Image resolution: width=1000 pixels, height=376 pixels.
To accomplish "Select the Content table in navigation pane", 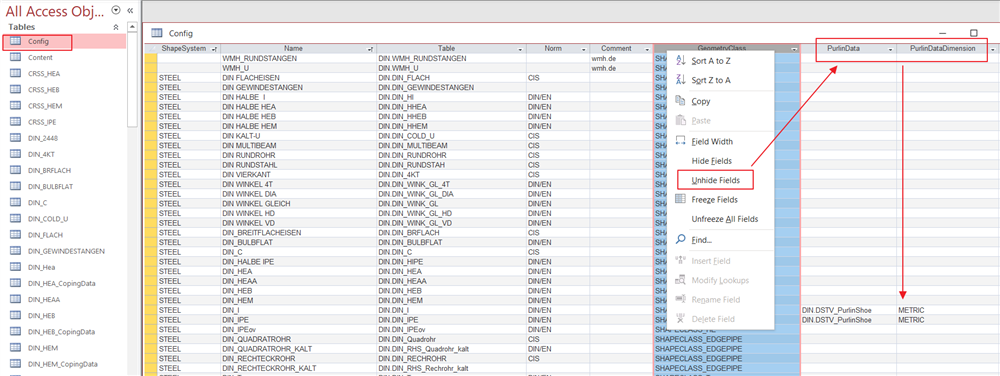I will 40,57.
